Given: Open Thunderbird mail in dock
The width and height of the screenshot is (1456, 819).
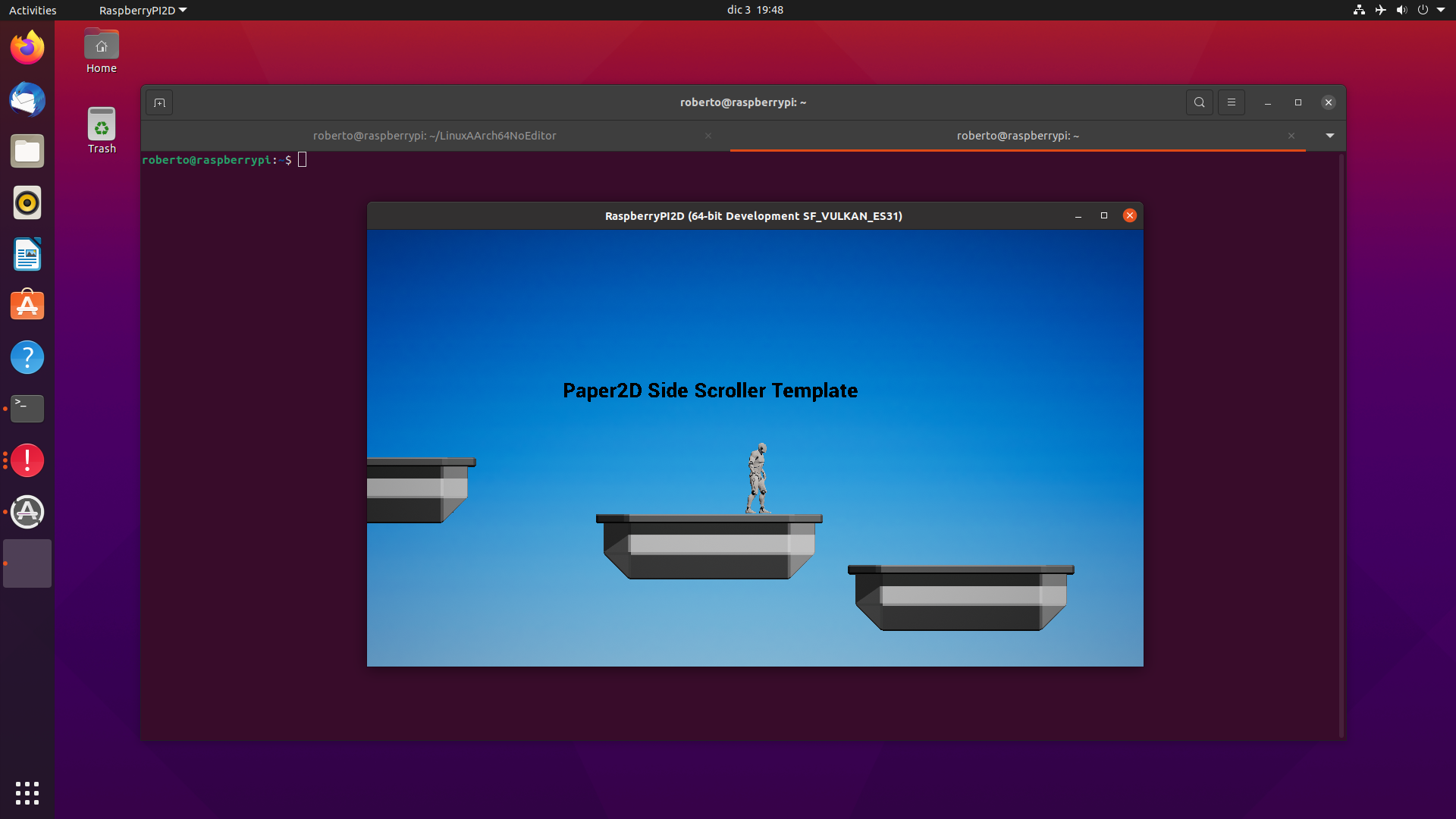Looking at the screenshot, I should (27, 99).
